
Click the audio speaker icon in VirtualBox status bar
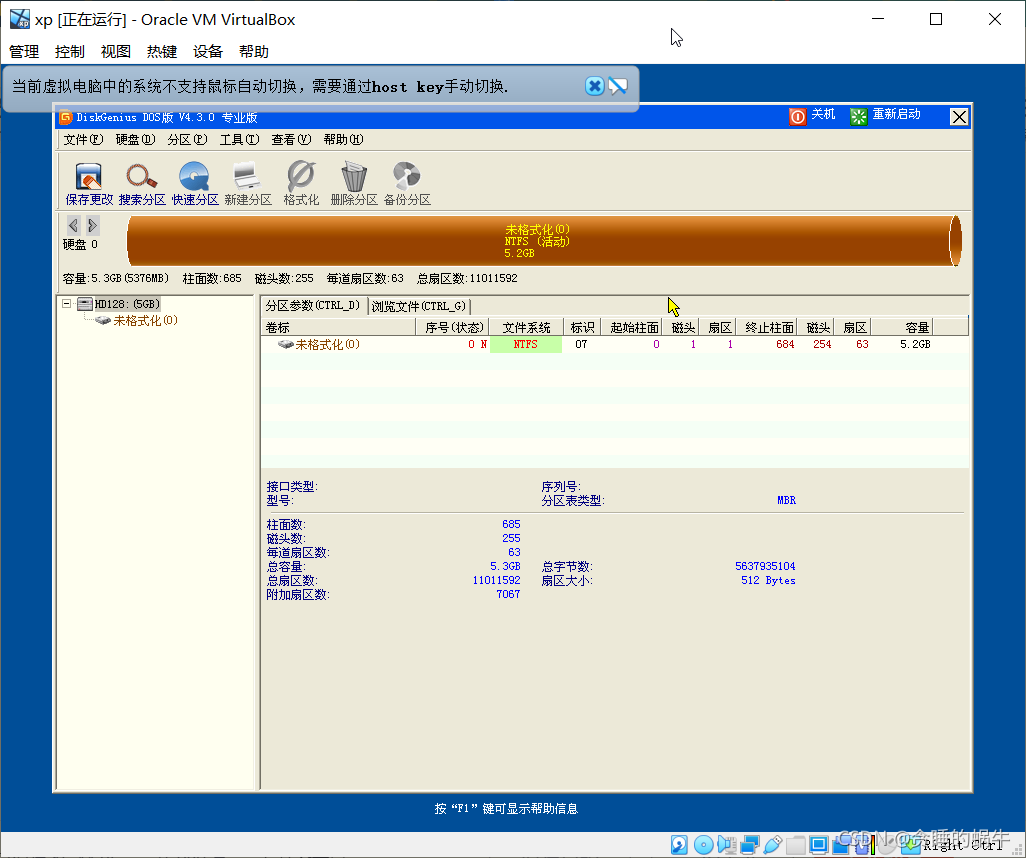pos(726,845)
